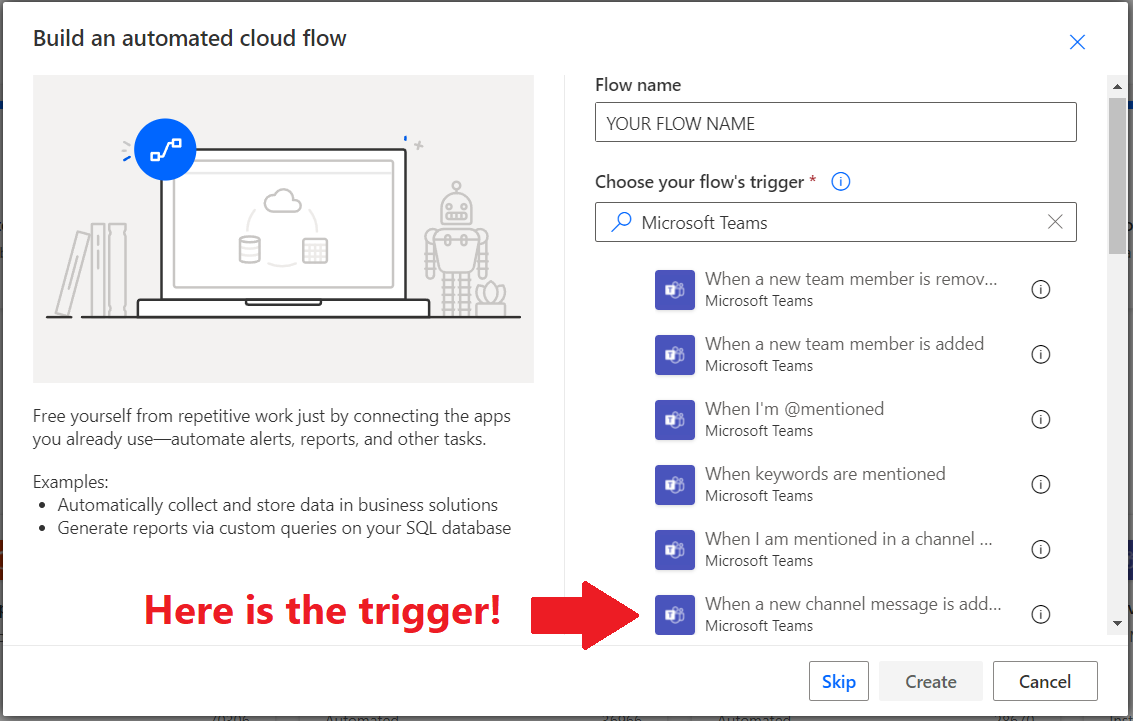Open info for 'When keywords are mentioned' trigger
The image size is (1133, 721).
click(1041, 485)
